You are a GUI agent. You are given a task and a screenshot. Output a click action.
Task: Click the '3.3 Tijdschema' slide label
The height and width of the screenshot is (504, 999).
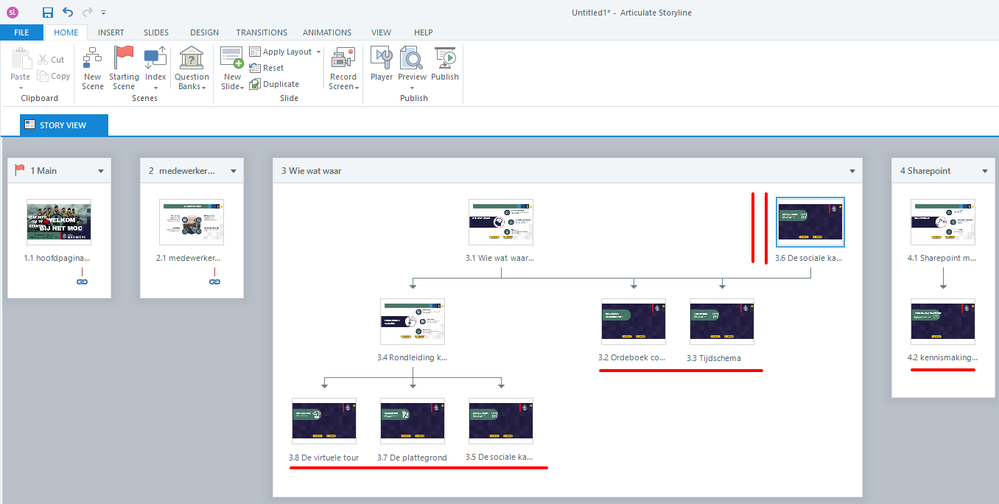click(714, 357)
